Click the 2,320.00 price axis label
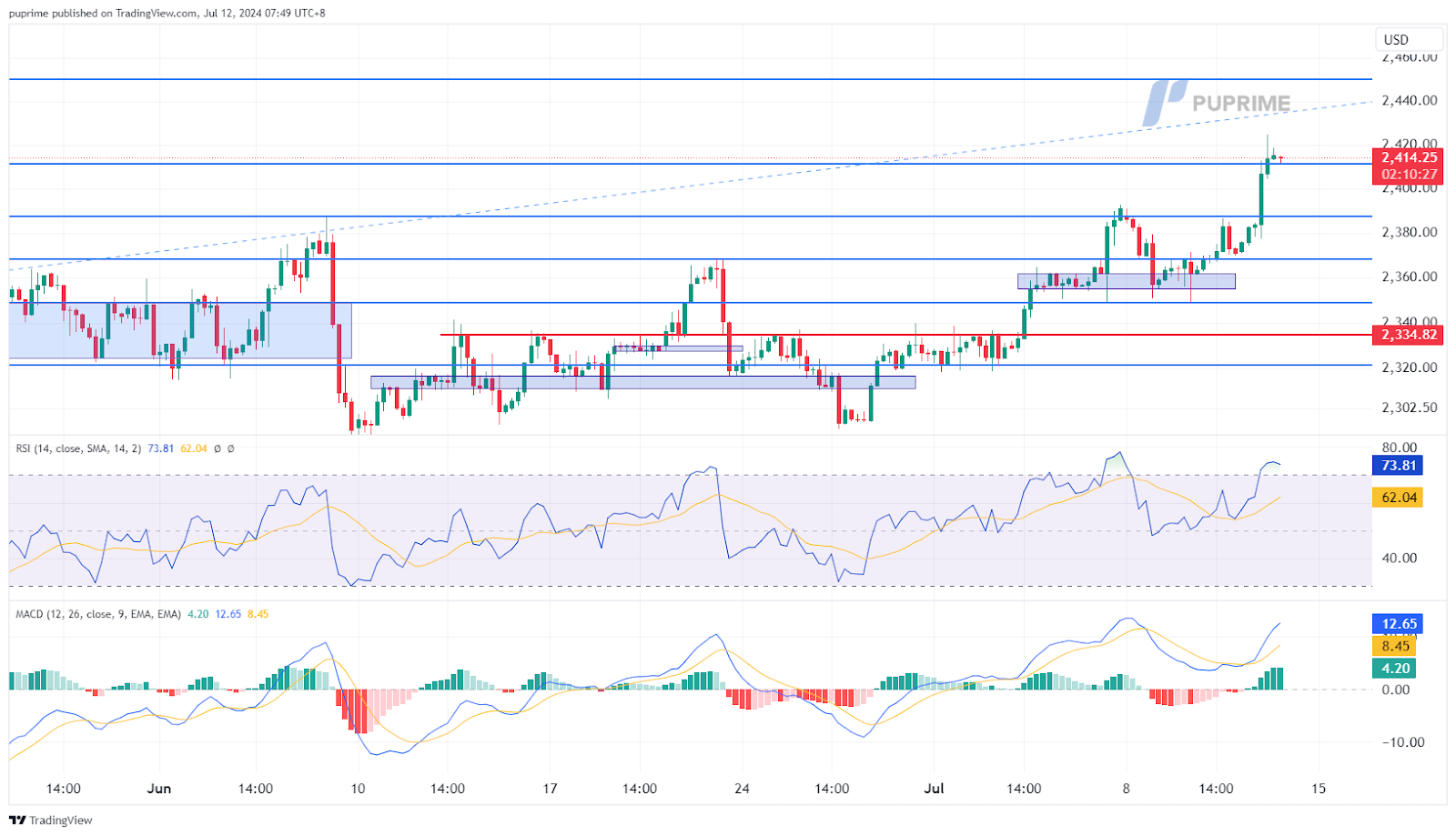Viewport: 1456px width, 836px height. [x=1410, y=368]
